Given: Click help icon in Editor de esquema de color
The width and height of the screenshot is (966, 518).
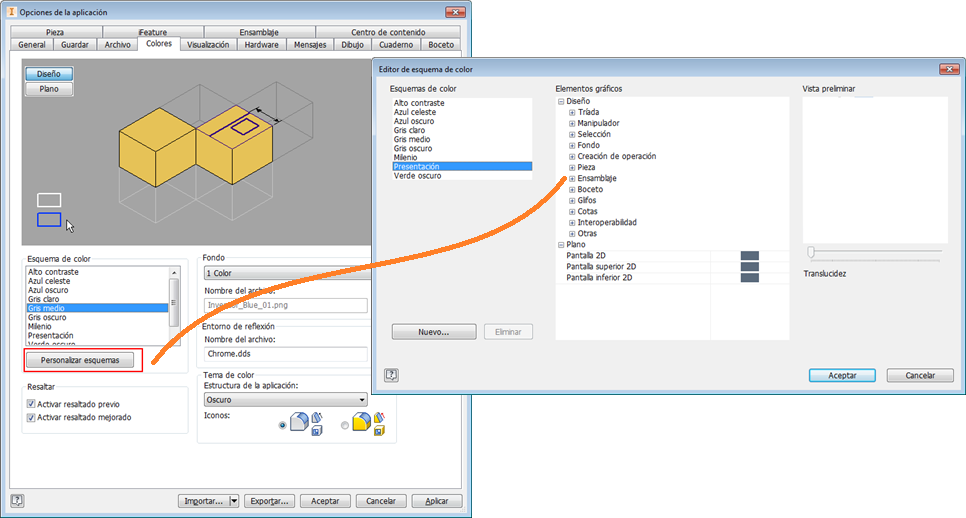Looking at the screenshot, I should 391,375.
